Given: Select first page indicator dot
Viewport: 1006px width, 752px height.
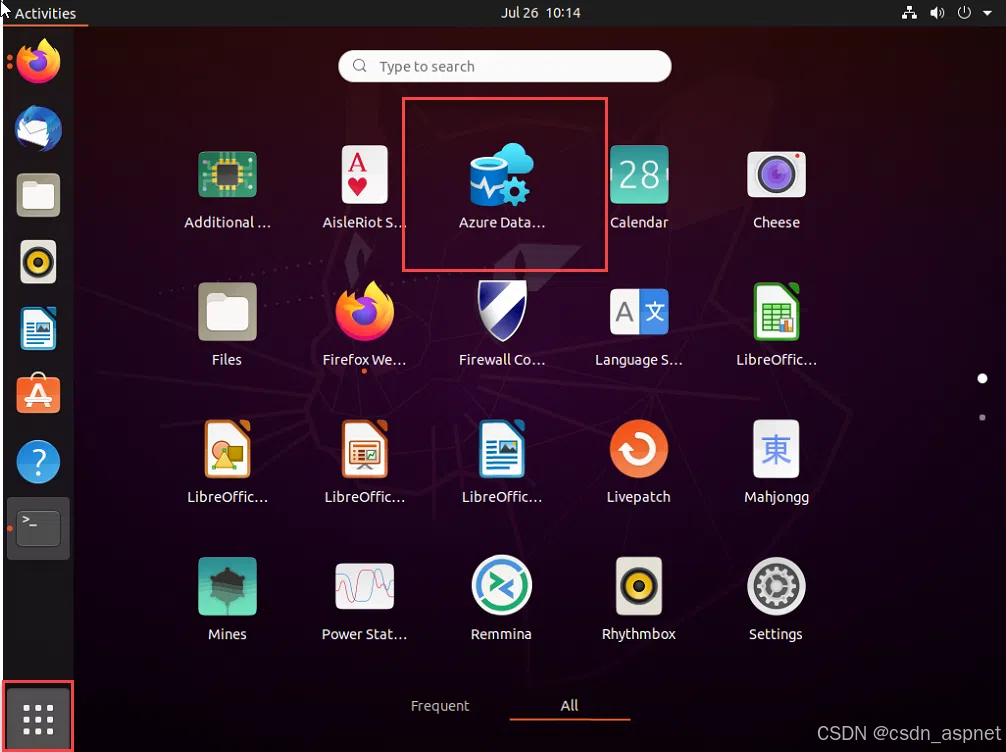Looking at the screenshot, I should (982, 379).
